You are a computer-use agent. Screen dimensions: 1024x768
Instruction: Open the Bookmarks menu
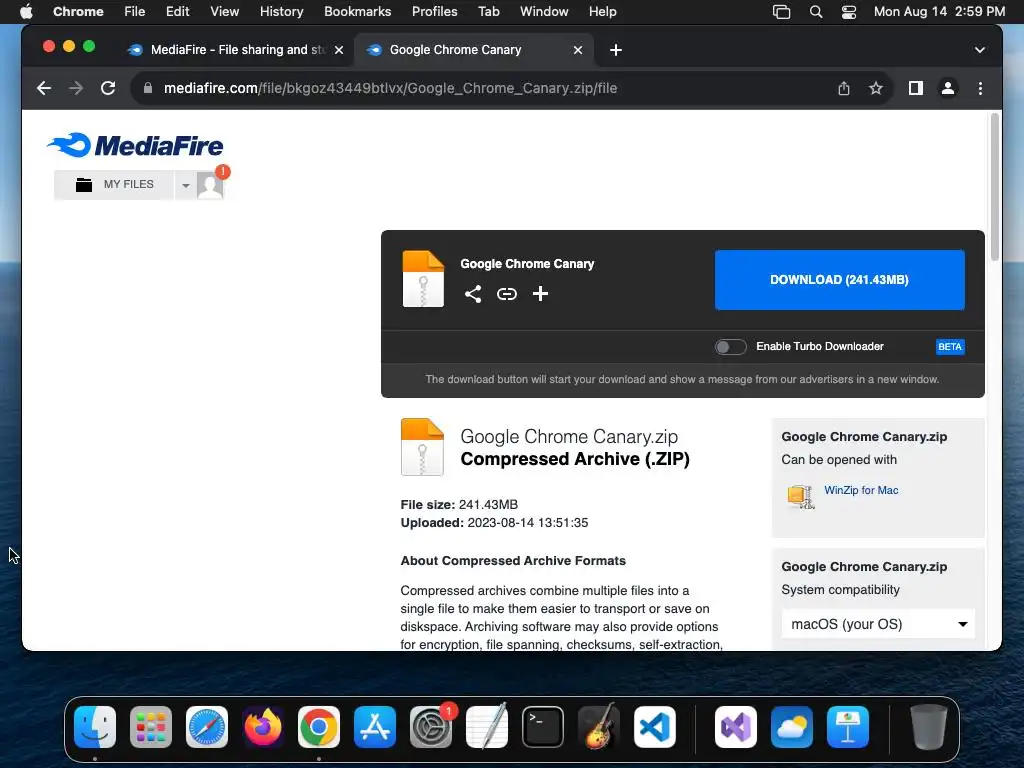pos(357,12)
